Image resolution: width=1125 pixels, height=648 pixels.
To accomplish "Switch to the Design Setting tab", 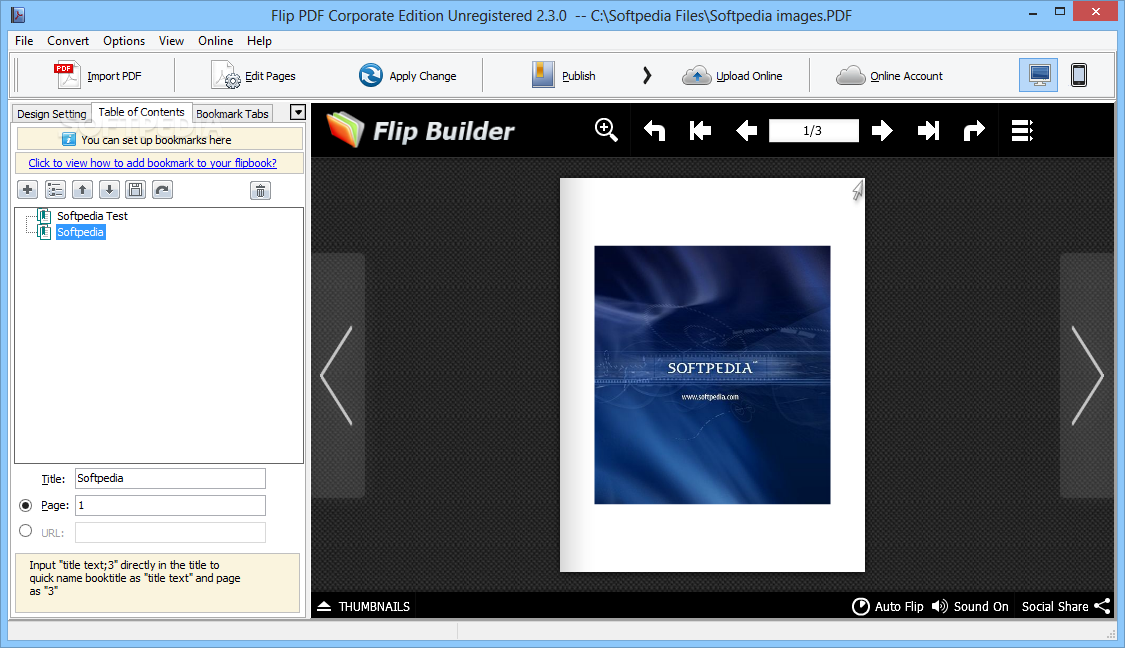I will click(52, 113).
